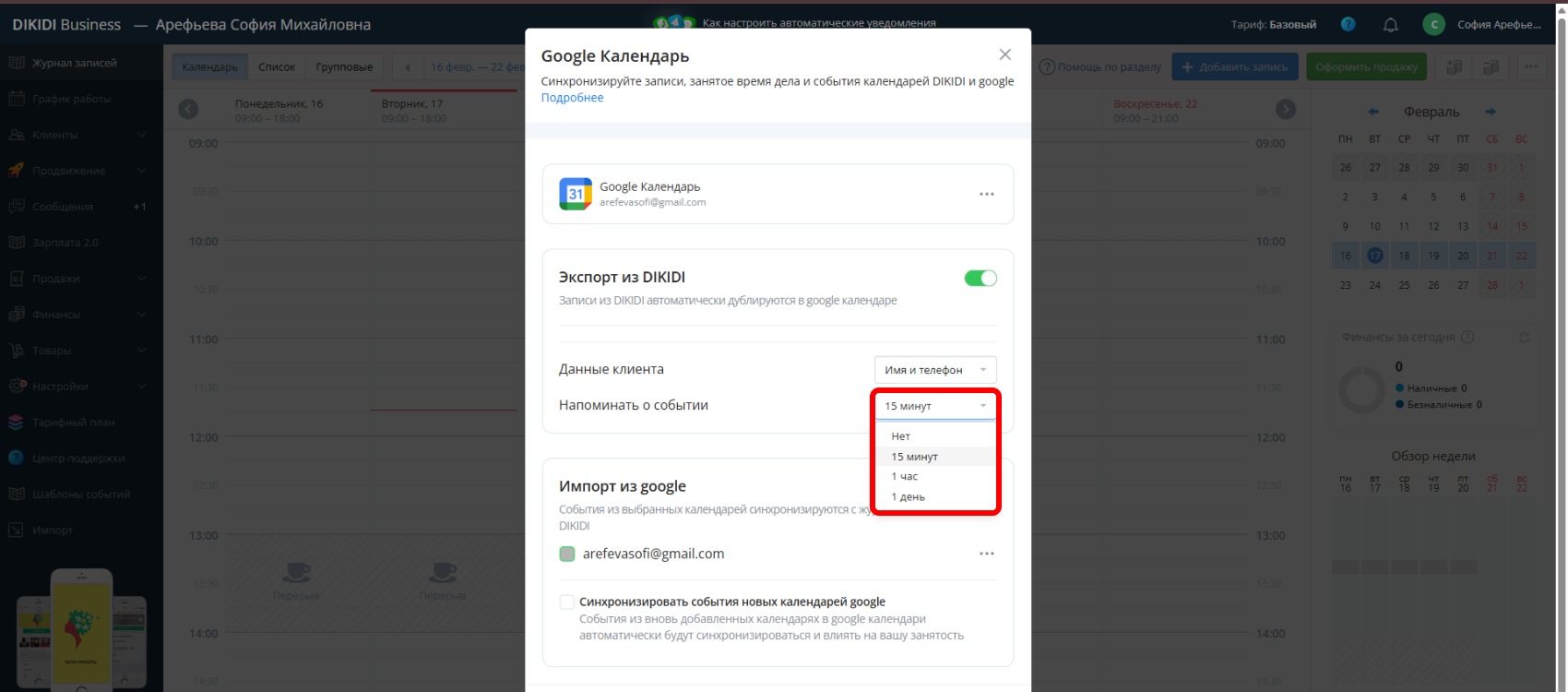Choose 1 день in reminder list

point(909,497)
